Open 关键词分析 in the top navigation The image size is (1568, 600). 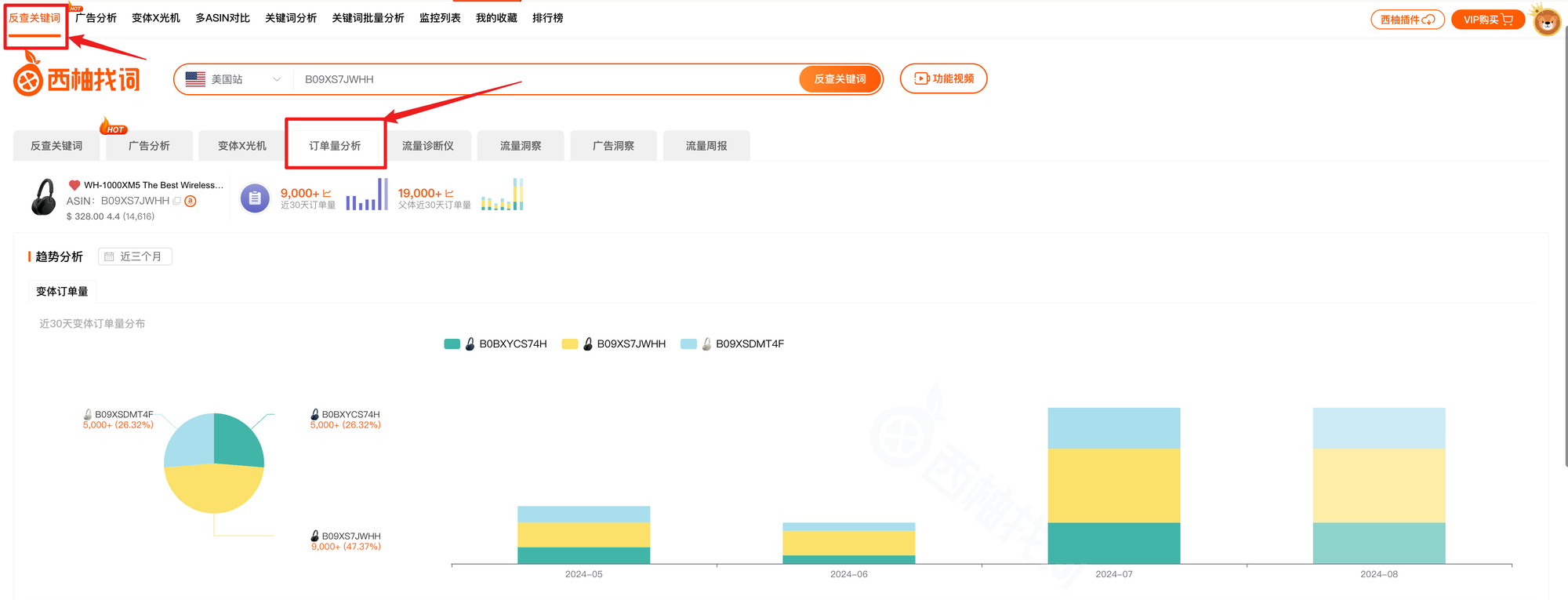291,18
